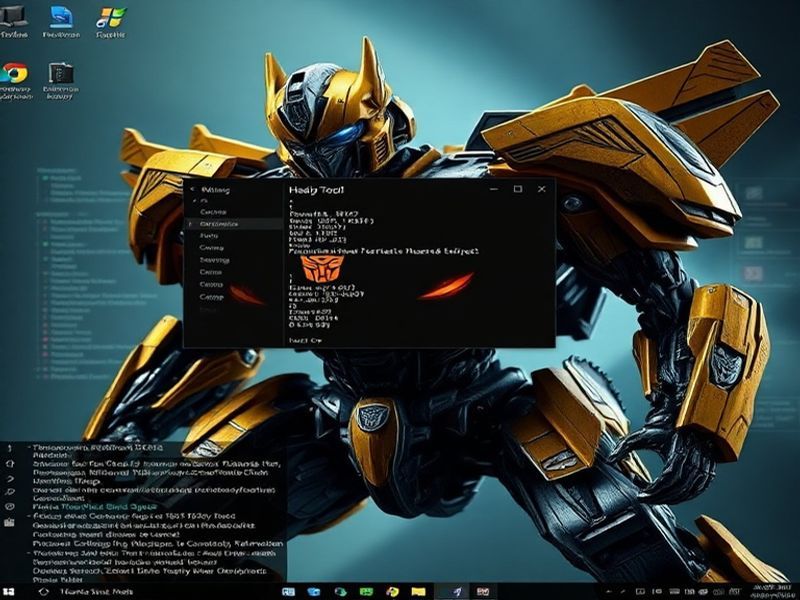
Task: Open the taskbar clock and date
Action: 771,592
